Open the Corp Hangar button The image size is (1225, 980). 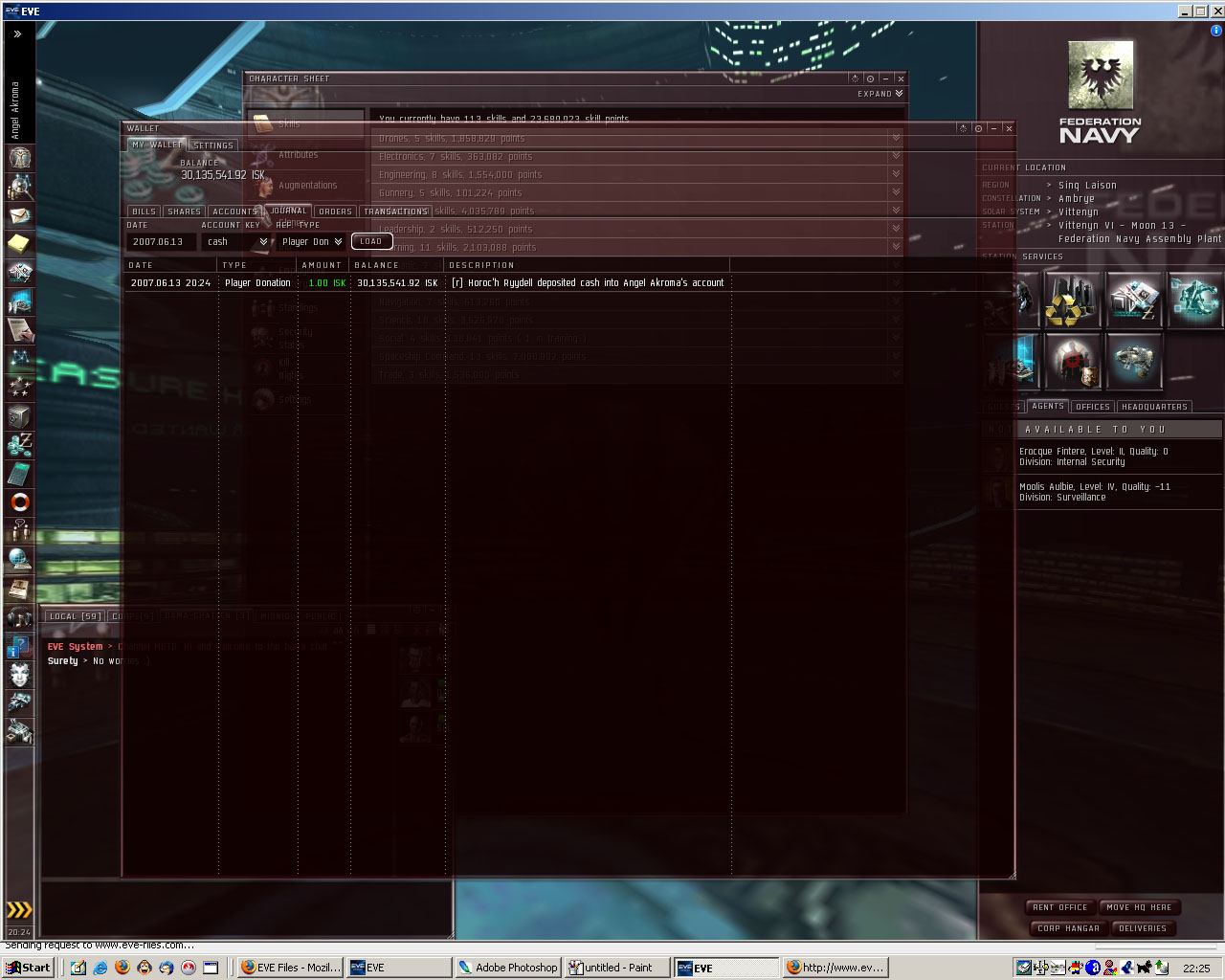1069,928
